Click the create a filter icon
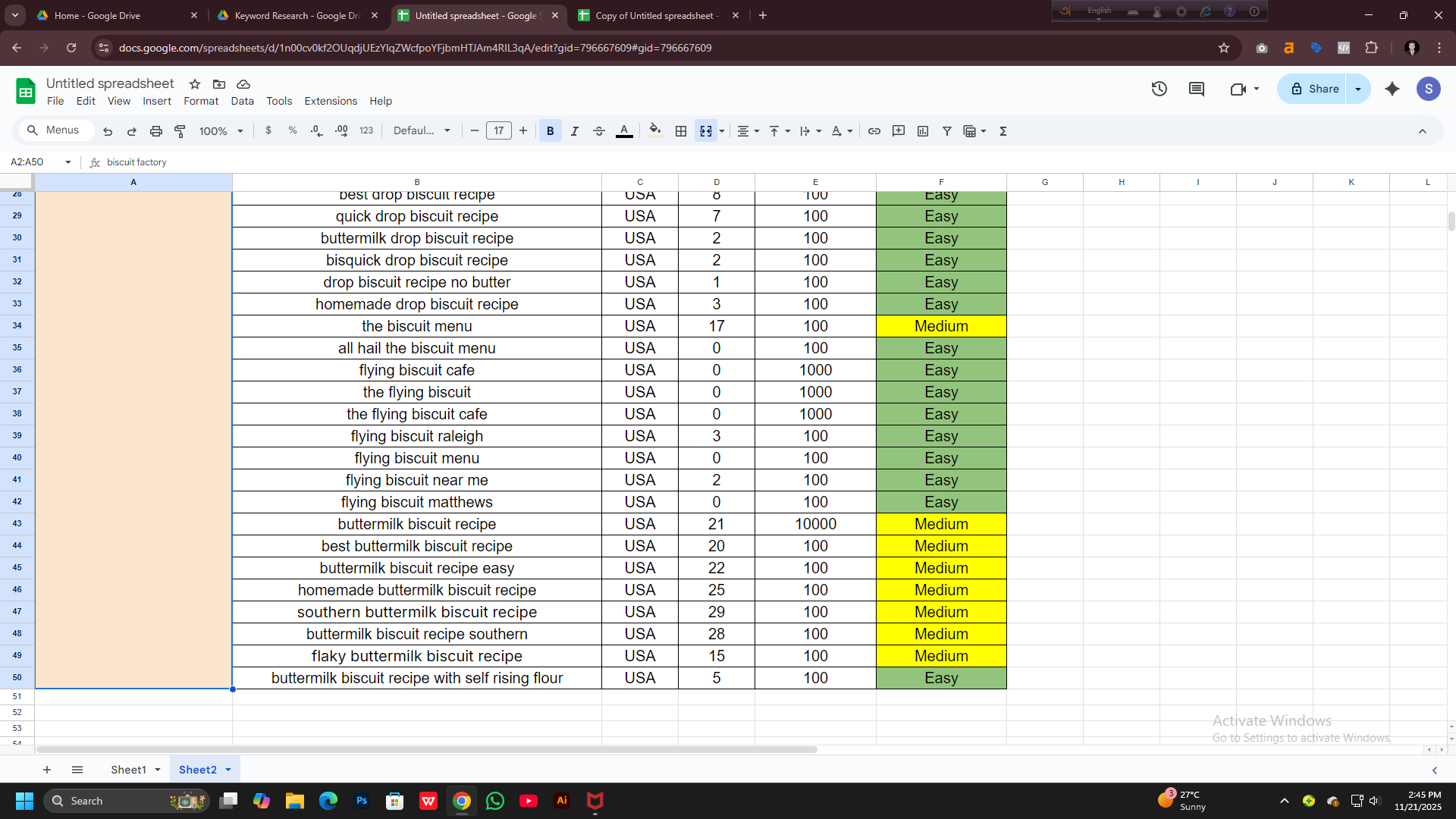The height and width of the screenshot is (819, 1456). (947, 131)
